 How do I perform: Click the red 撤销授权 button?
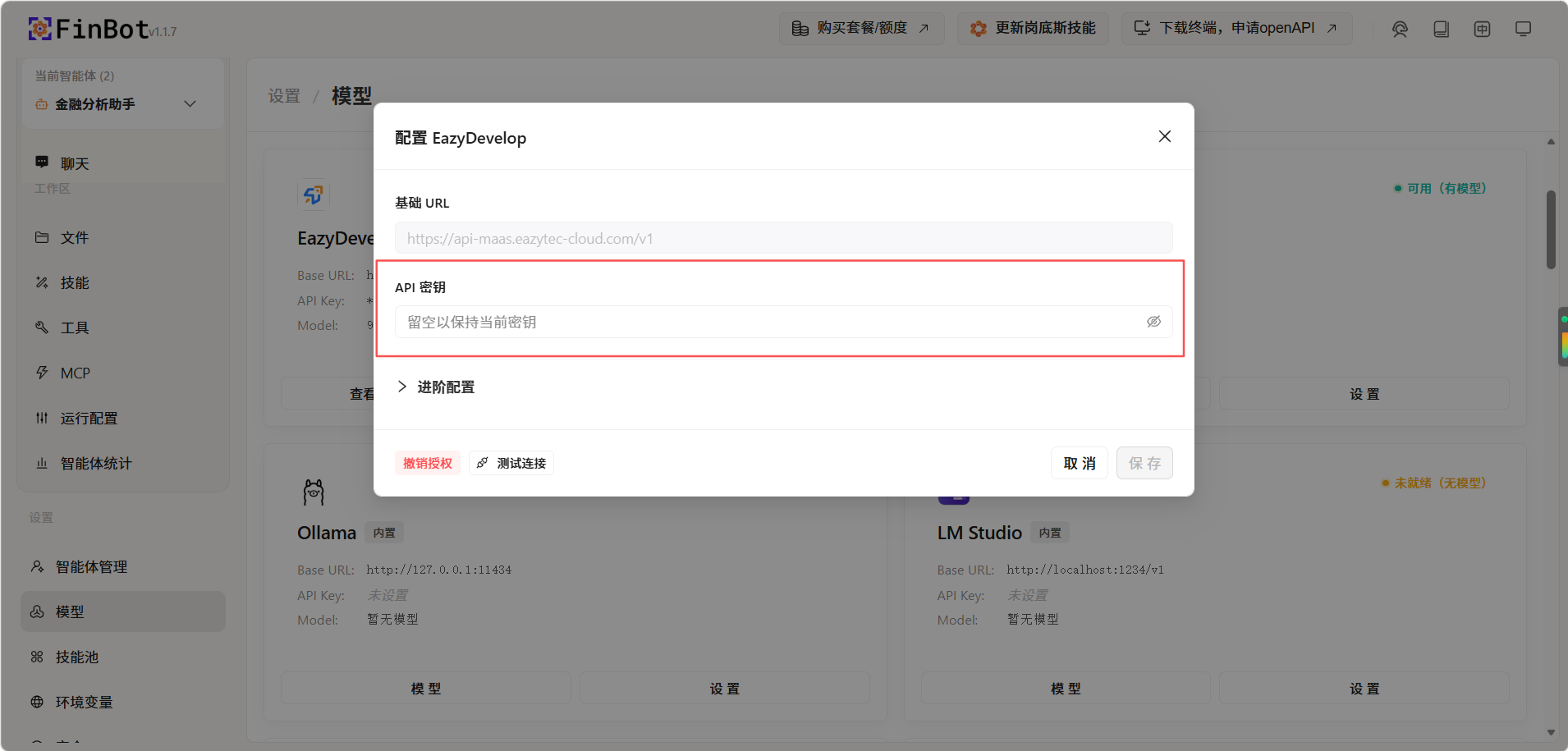coord(427,463)
